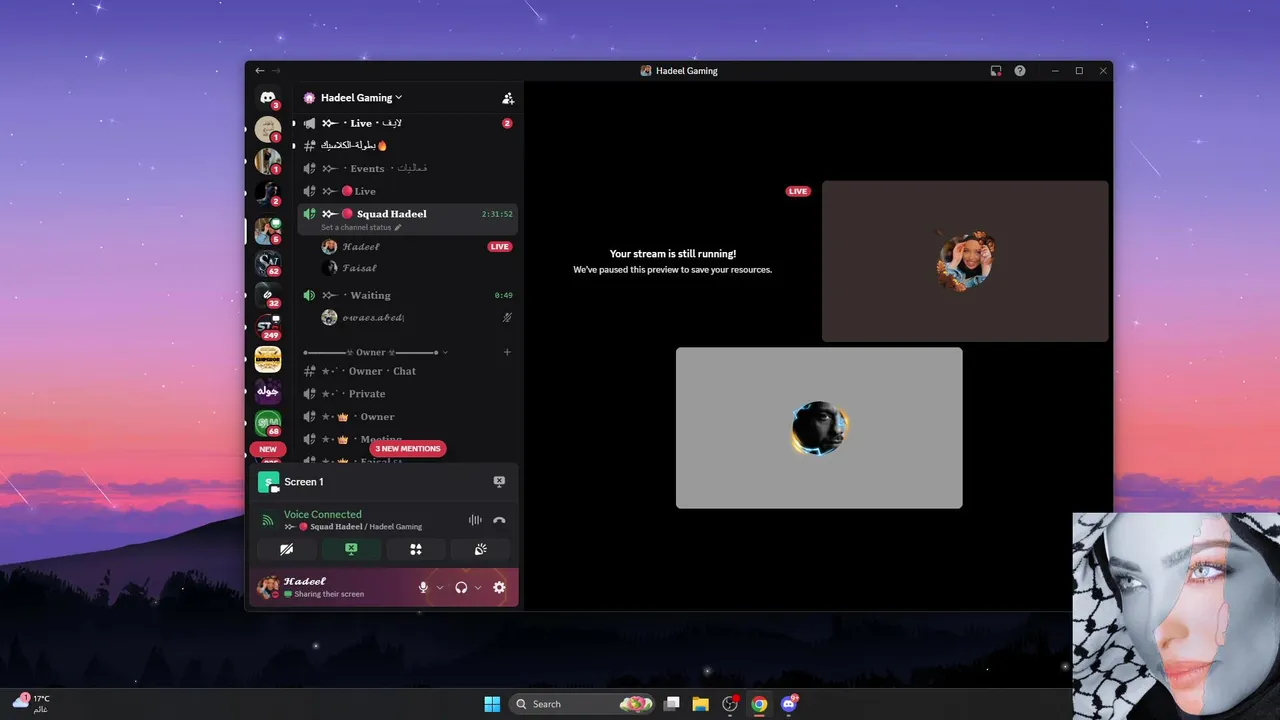The width and height of the screenshot is (1280, 720).
Task: Open the microphone input options arrow
Action: [x=440, y=588]
